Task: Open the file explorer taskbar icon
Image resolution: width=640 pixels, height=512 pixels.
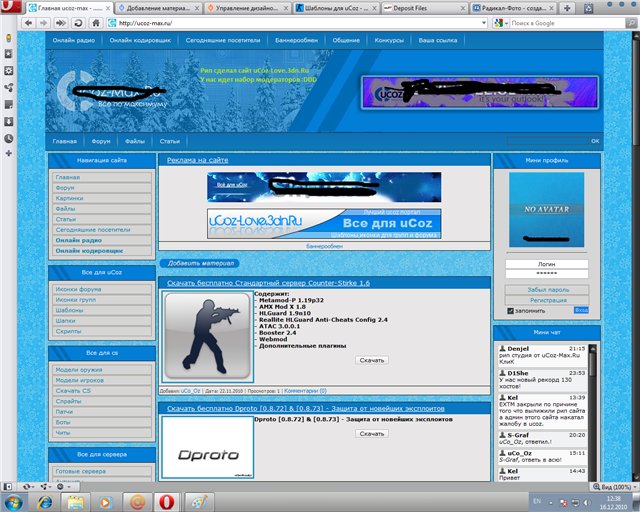Action: (77, 498)
